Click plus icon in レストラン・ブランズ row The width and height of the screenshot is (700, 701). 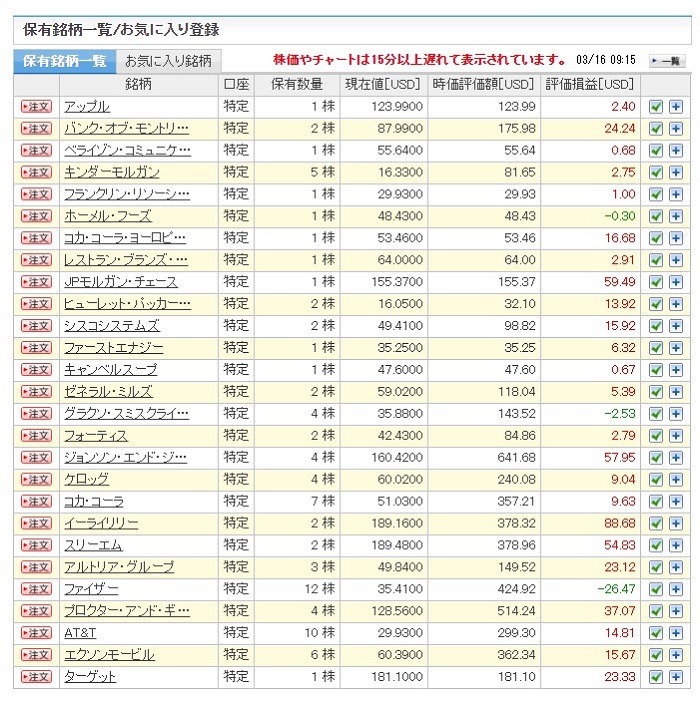pos(676,260)
